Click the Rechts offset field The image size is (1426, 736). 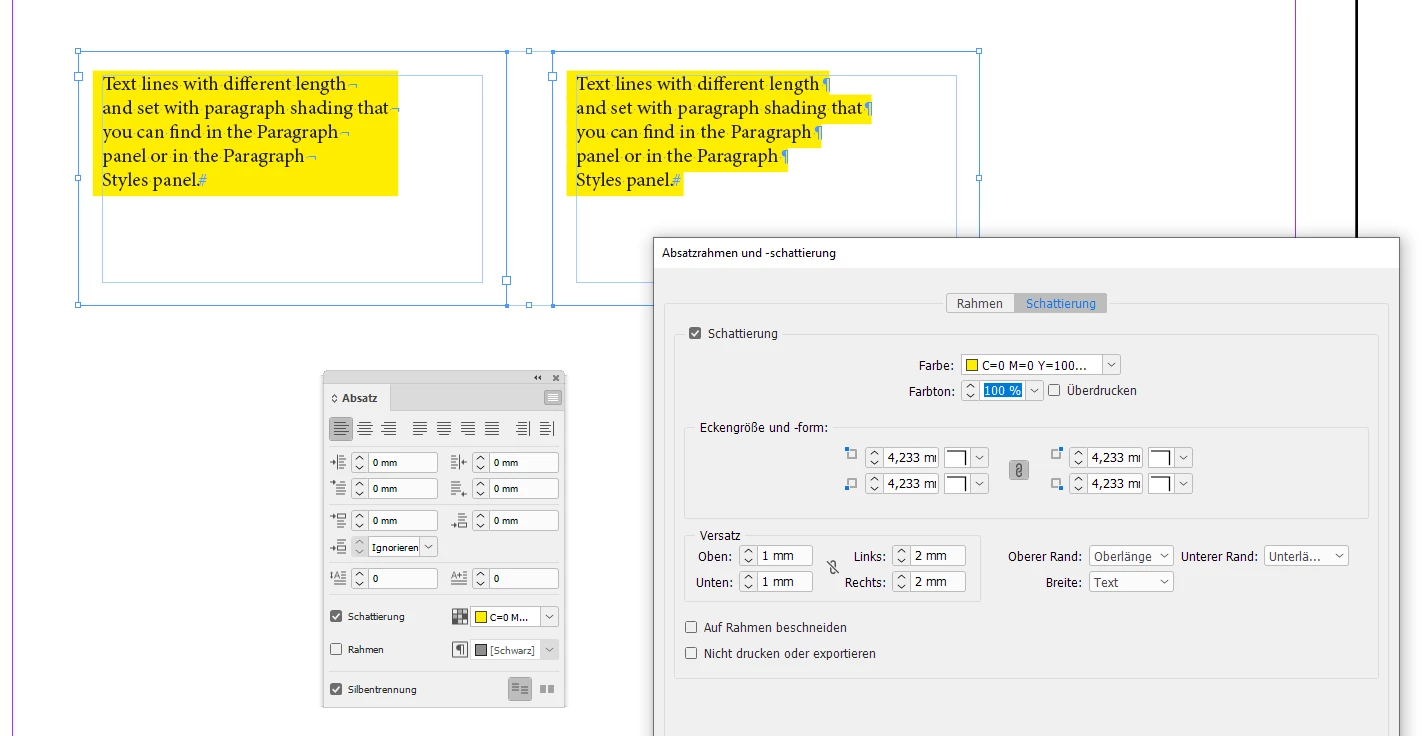pyautogui.click(x=938, y=582)
